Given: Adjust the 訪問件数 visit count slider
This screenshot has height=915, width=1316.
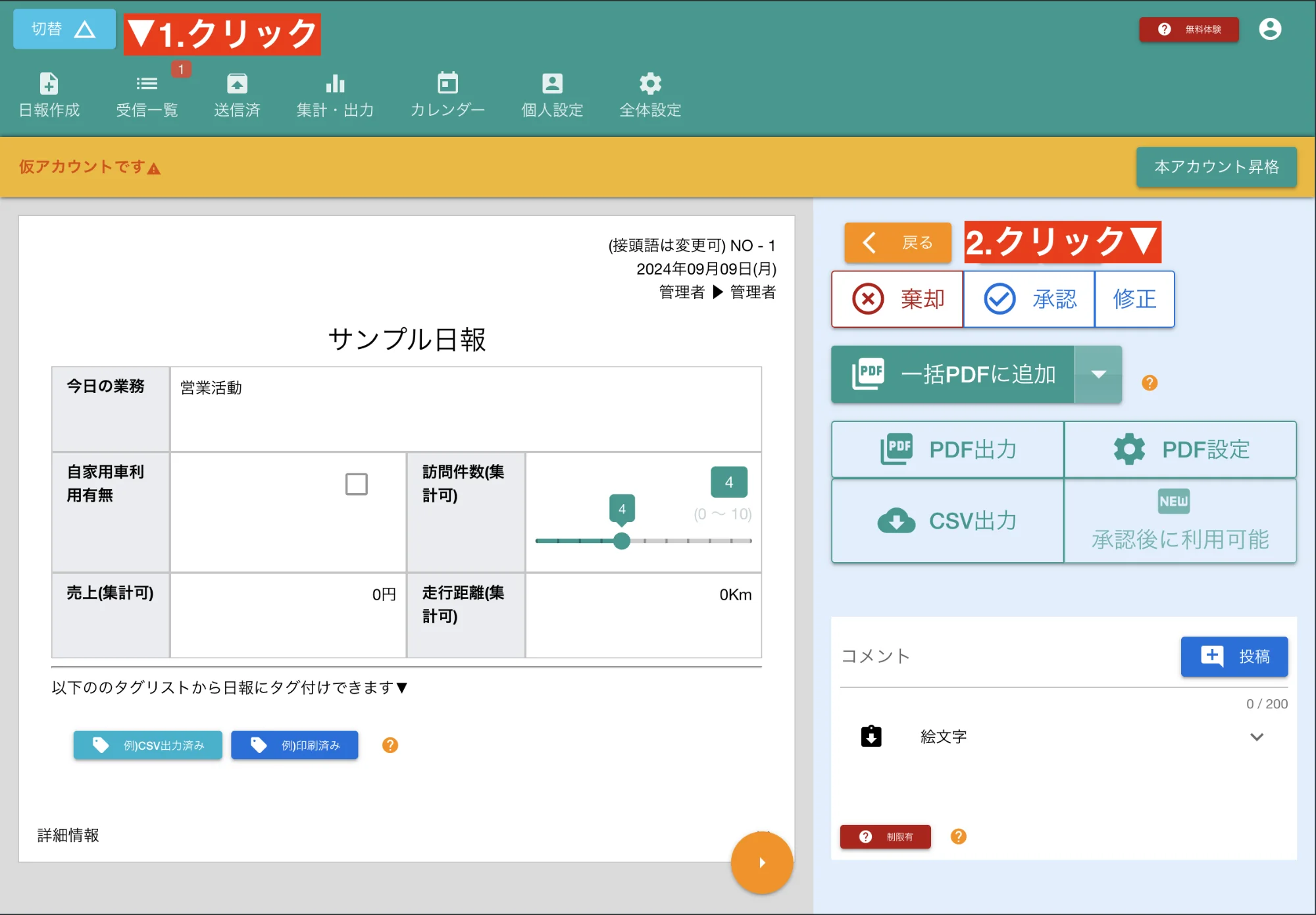Looking at the screenshot, I should click(x=621, y=540).
